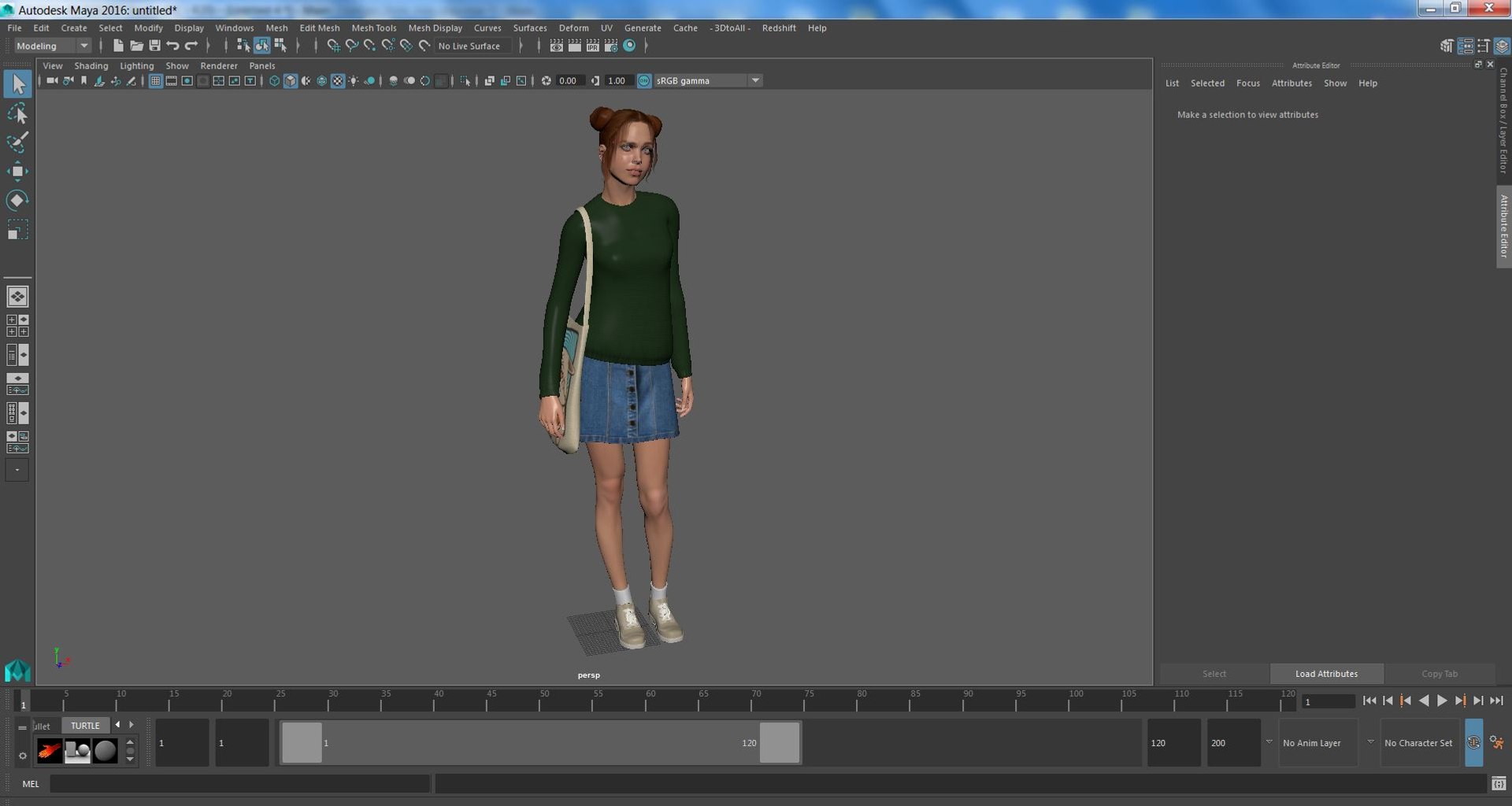Select by hierarchy mode icon

pyautogui.click(x=243, y=46)
